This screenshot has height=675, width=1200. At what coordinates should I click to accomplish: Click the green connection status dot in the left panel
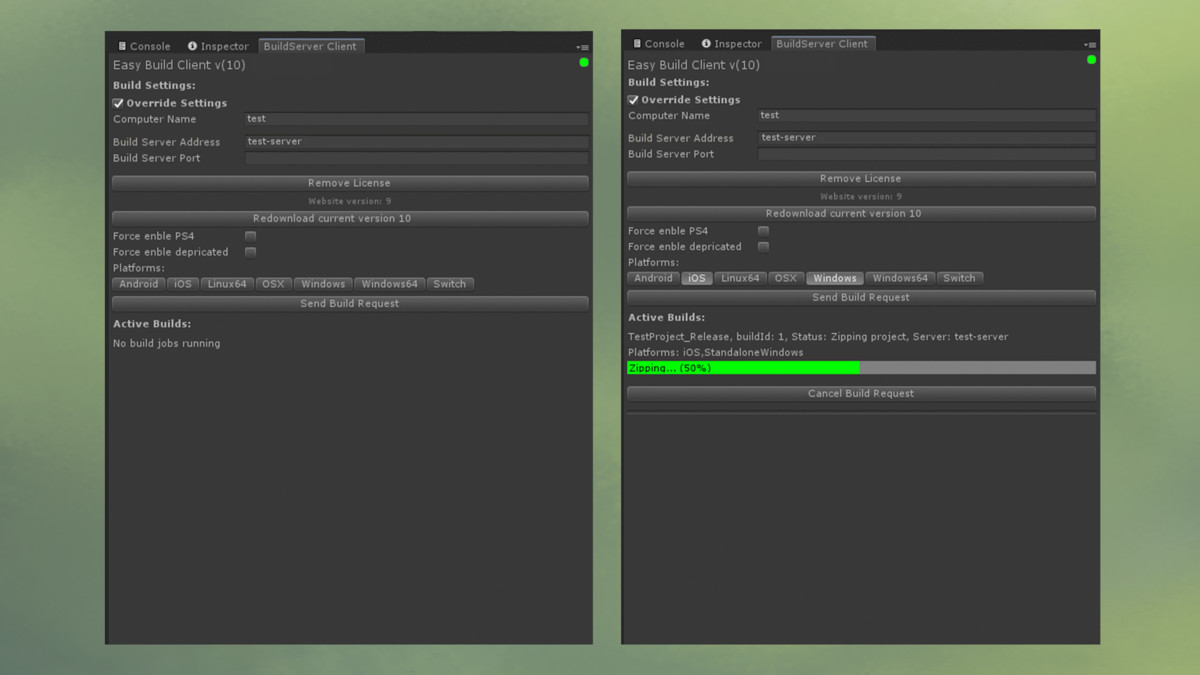584,63
